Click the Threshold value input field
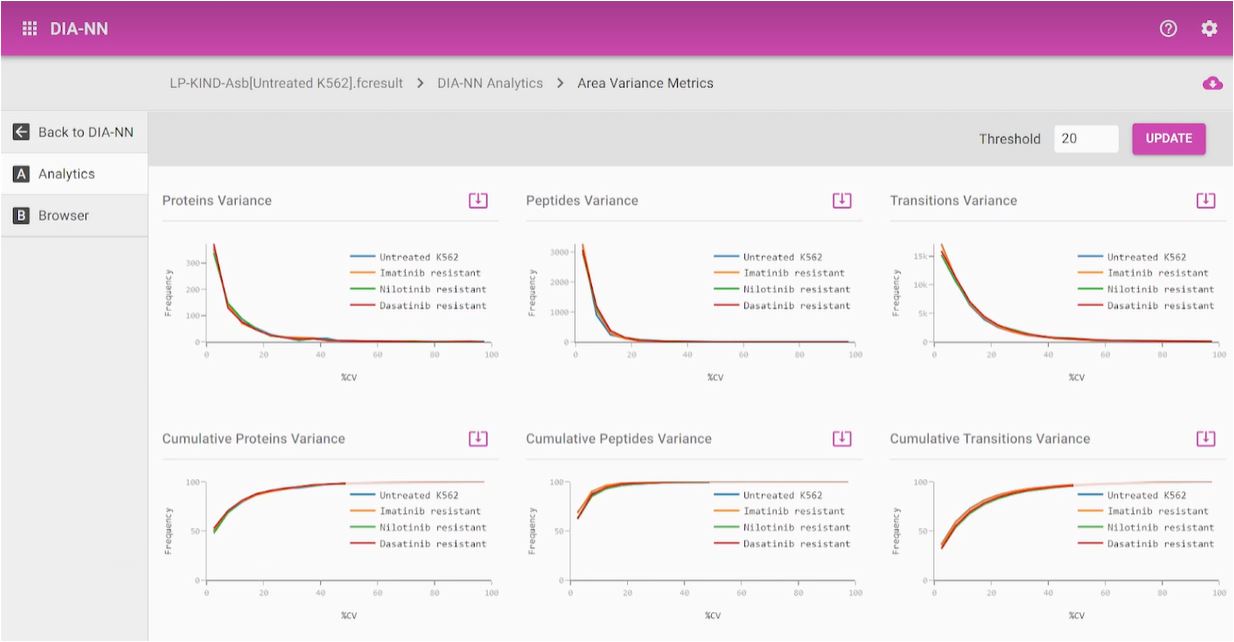 click(1085, 139)
